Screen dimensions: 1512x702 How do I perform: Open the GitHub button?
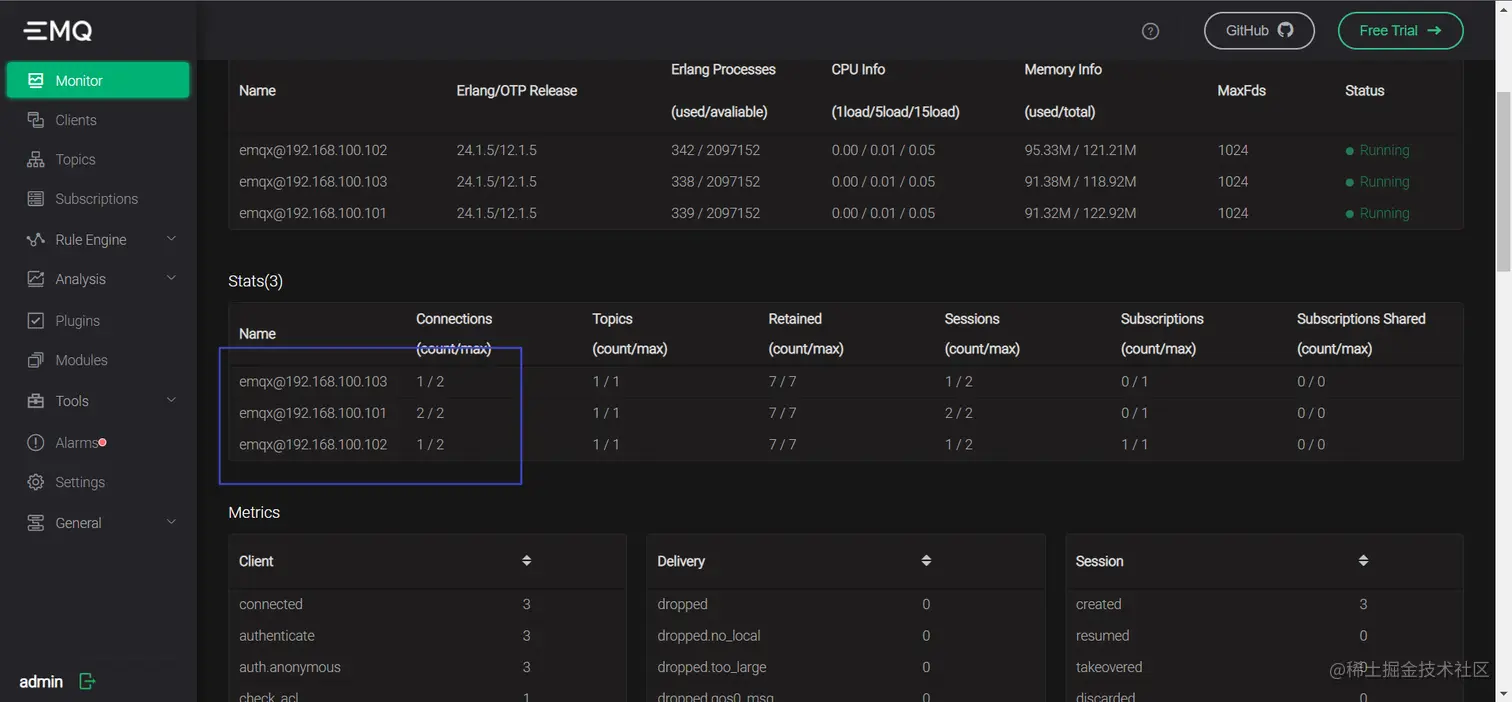1259,31
